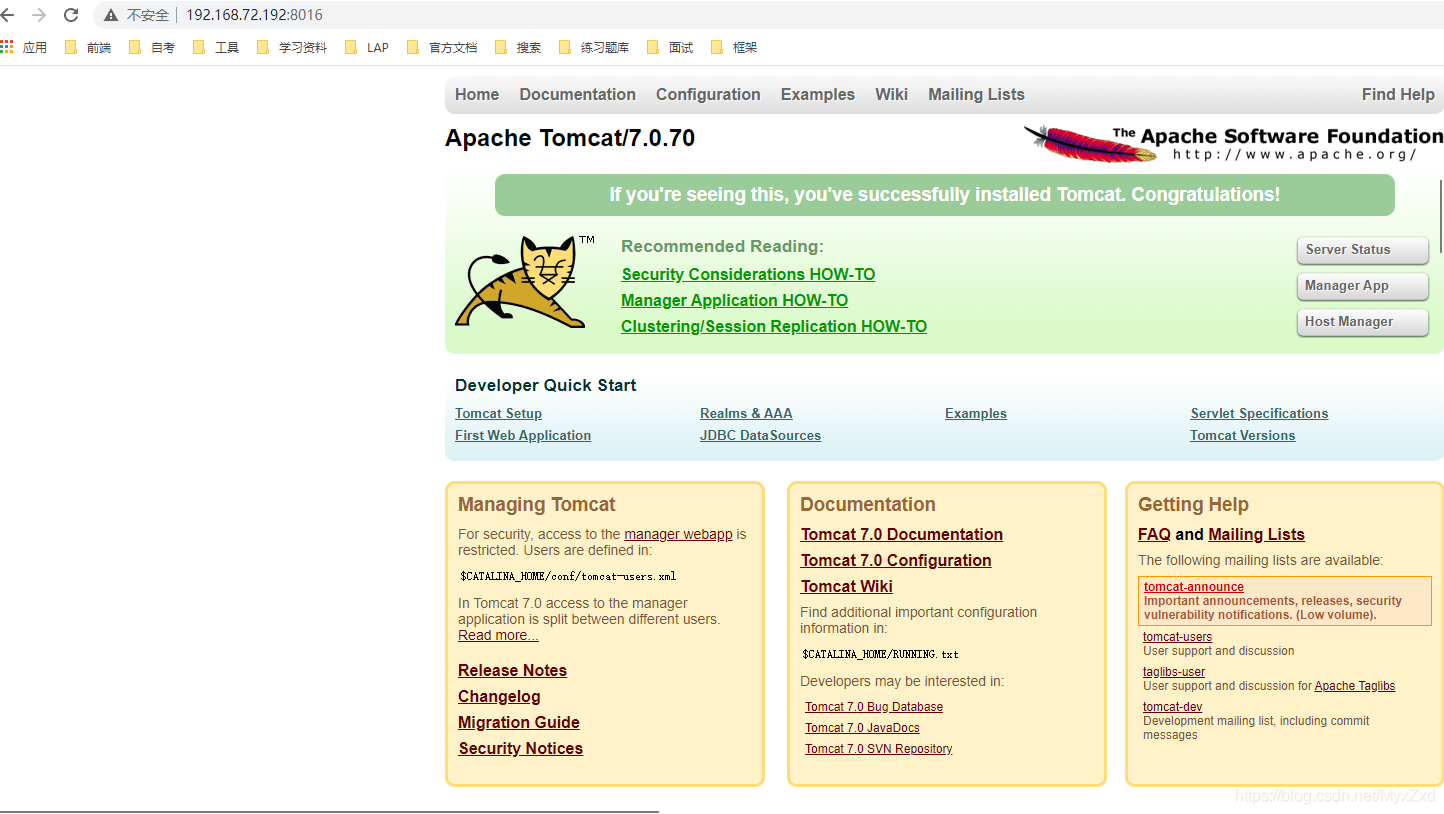Open the 框架 bookmark folder

tap(734, 47)
